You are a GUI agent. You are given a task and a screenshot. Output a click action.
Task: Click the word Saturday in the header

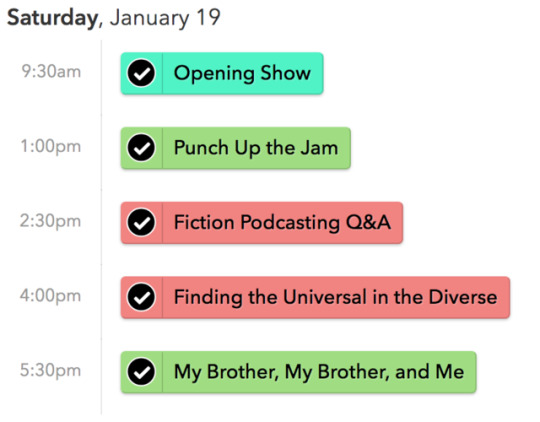click(53, 18)
